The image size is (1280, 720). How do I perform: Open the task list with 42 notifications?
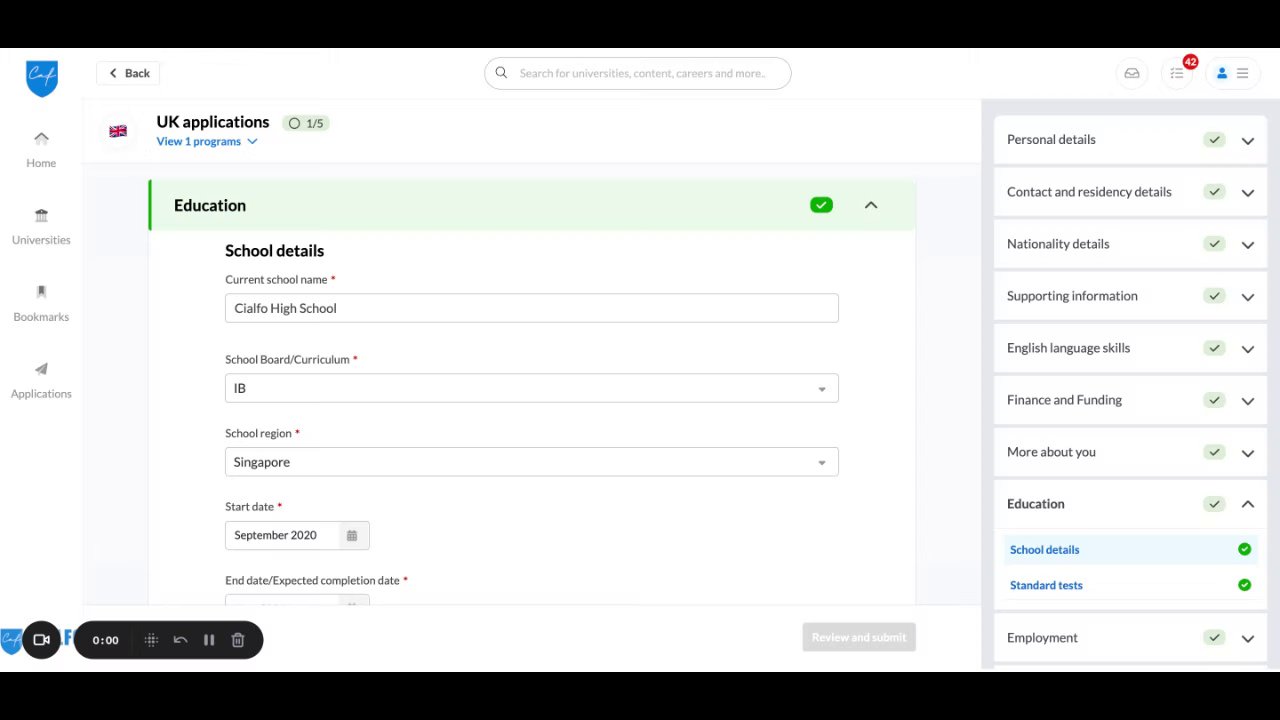click(1177, 73)
